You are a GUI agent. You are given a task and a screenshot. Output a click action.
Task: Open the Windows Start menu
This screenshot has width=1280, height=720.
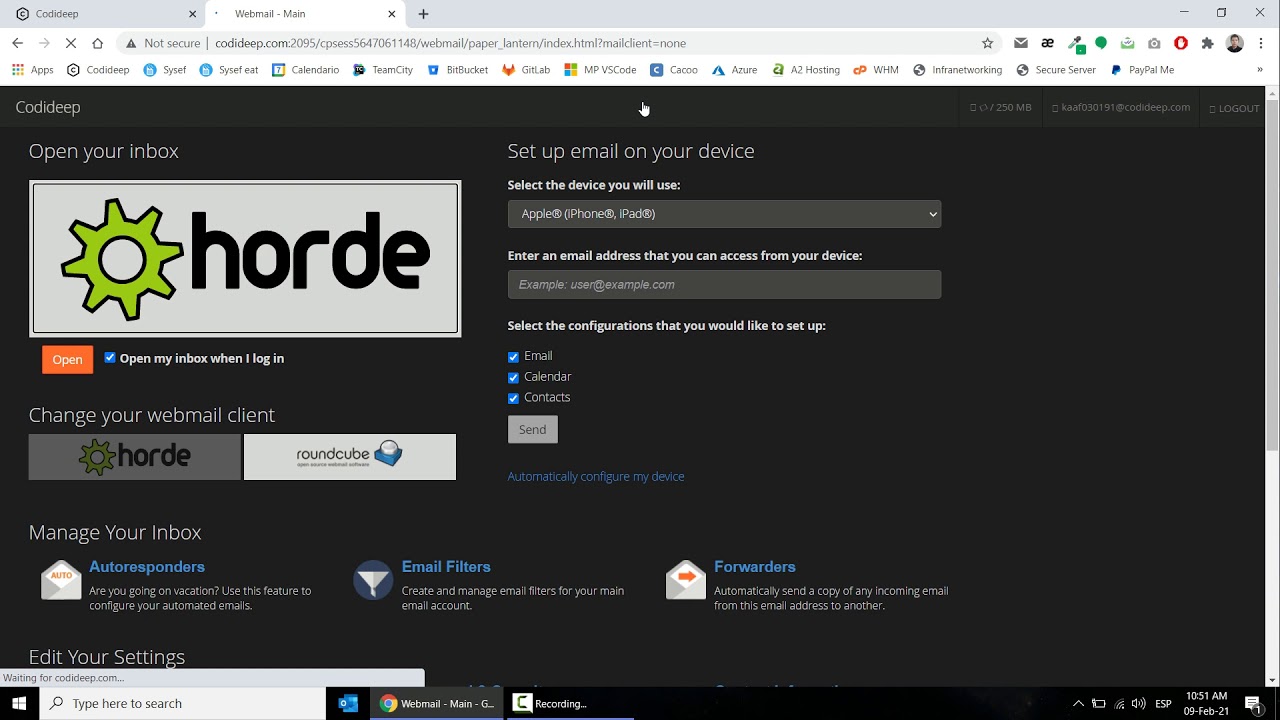(19, 703)
